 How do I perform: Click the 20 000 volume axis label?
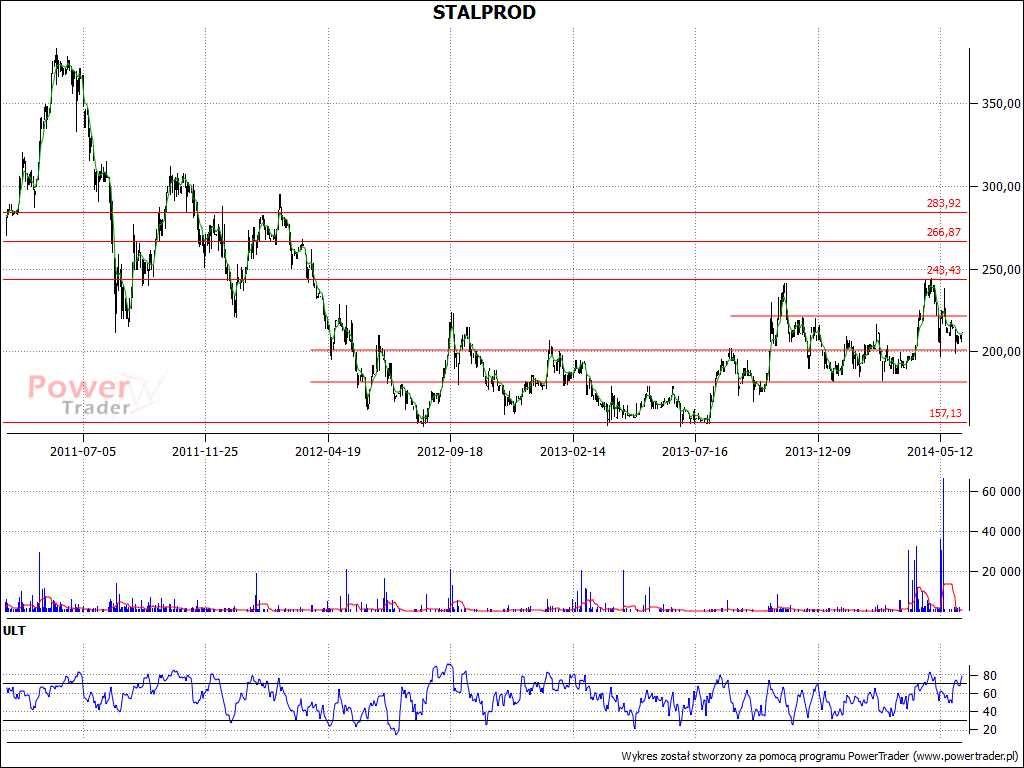point(1001,572)
